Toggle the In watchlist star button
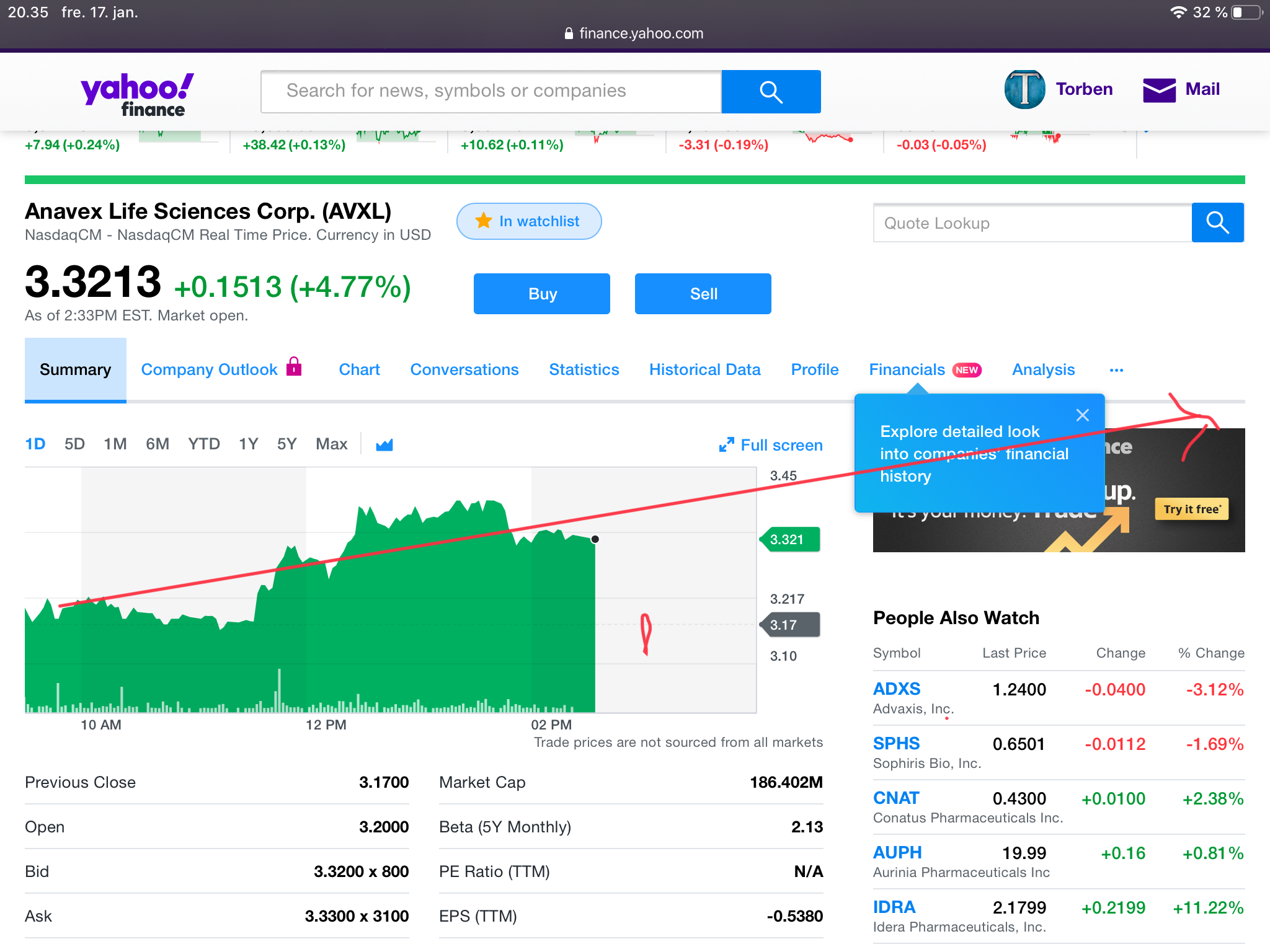The image size is (1270, 952). [529, 221]
